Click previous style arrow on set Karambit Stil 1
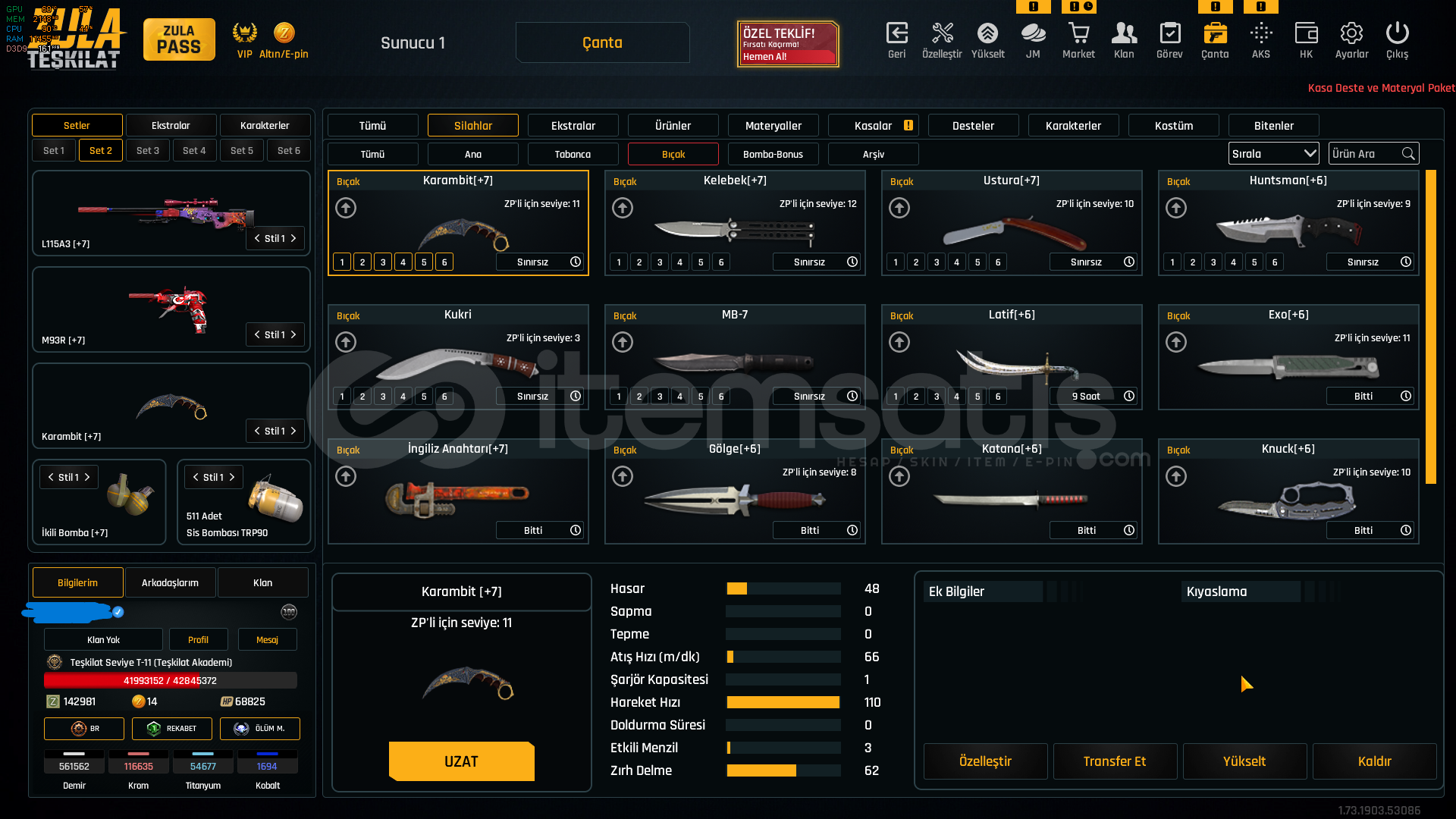This screenshot has width=1456, height=819. point(257,431)
